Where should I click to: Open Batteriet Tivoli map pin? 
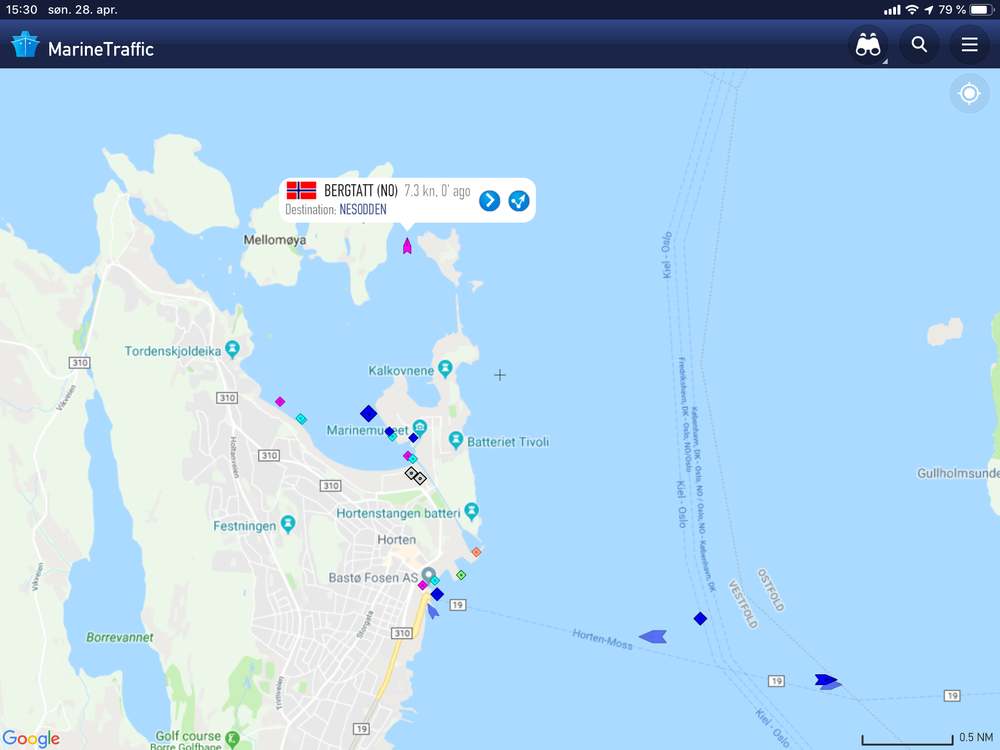[x=455, y=440]
